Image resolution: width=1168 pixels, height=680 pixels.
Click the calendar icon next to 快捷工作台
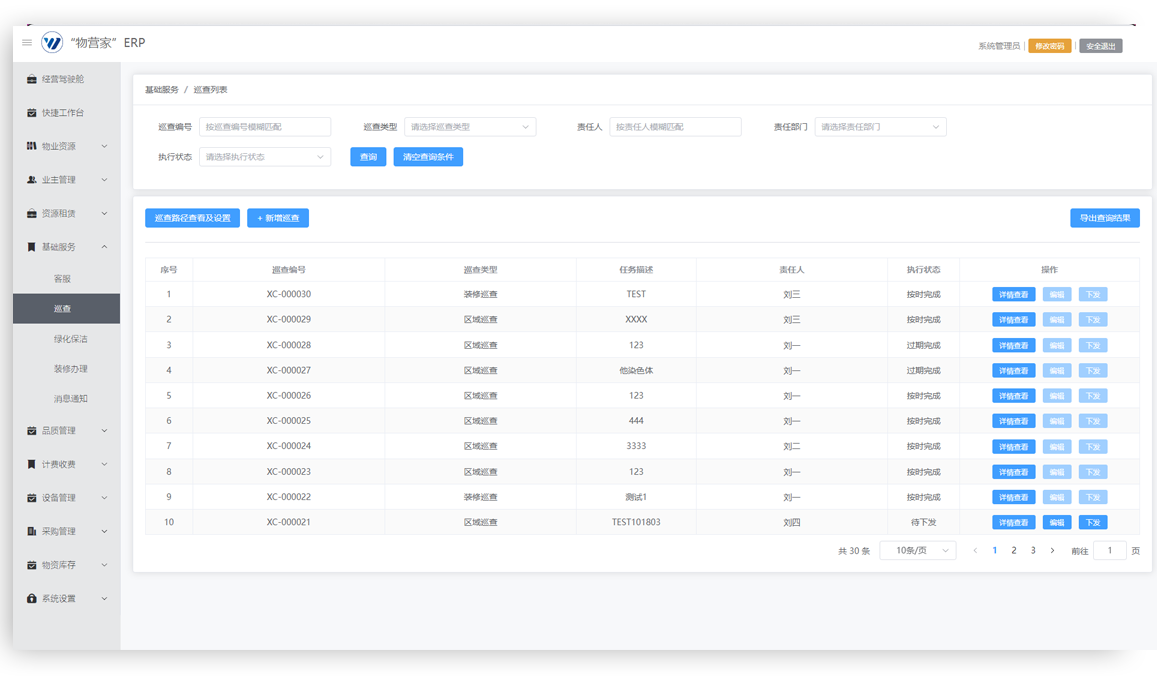[x=32, y=113]
